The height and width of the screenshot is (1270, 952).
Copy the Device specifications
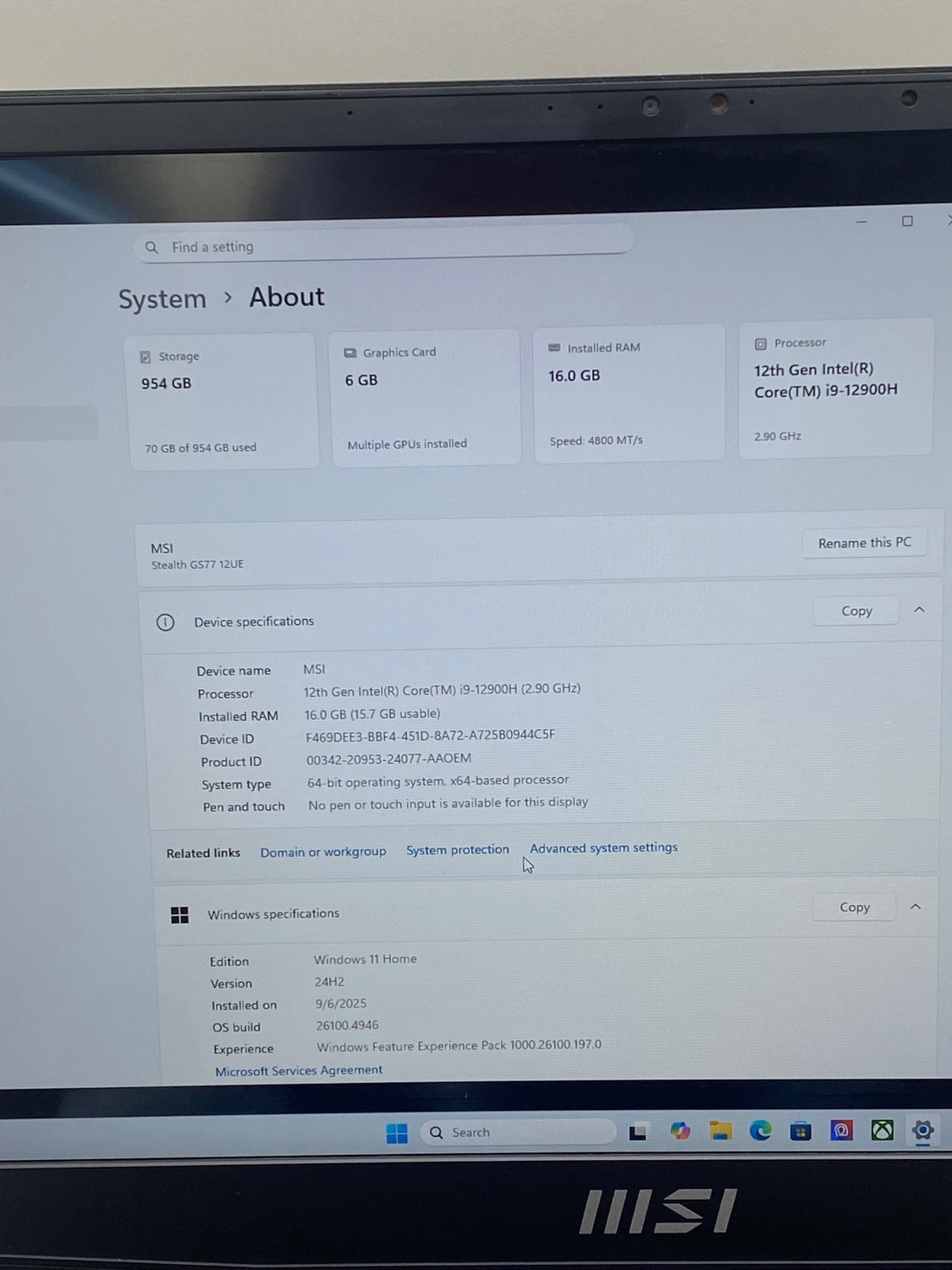(x=856, y=611)
